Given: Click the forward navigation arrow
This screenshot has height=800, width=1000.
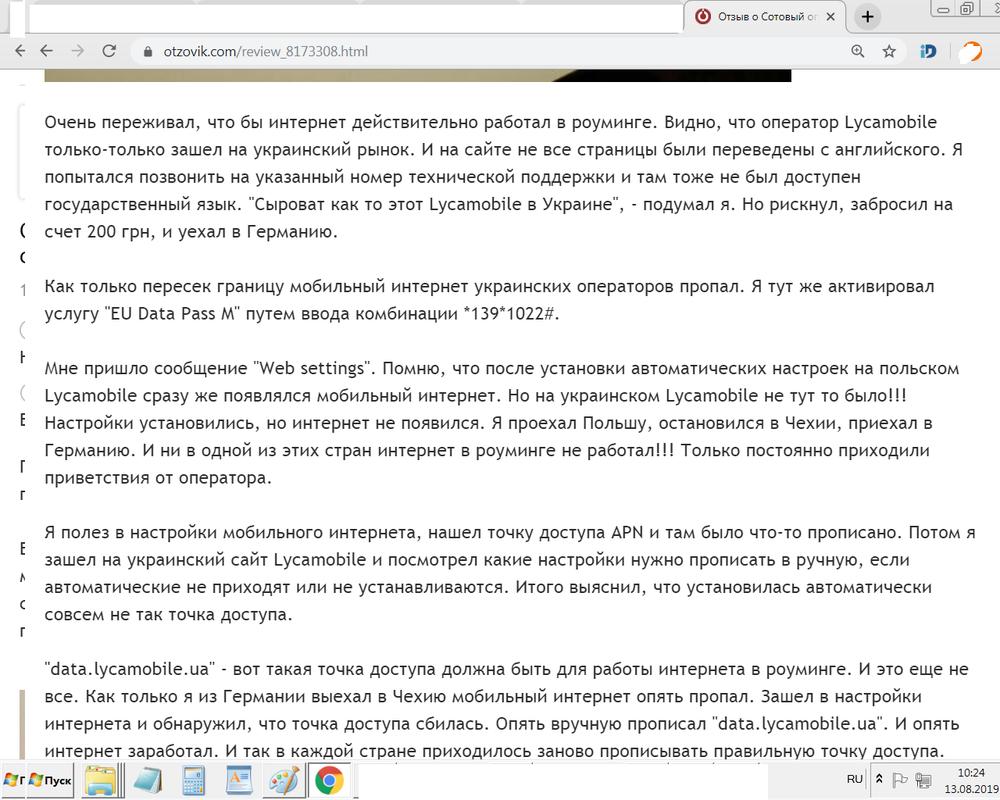Looking at the screenshot, I should coord(78,51).
